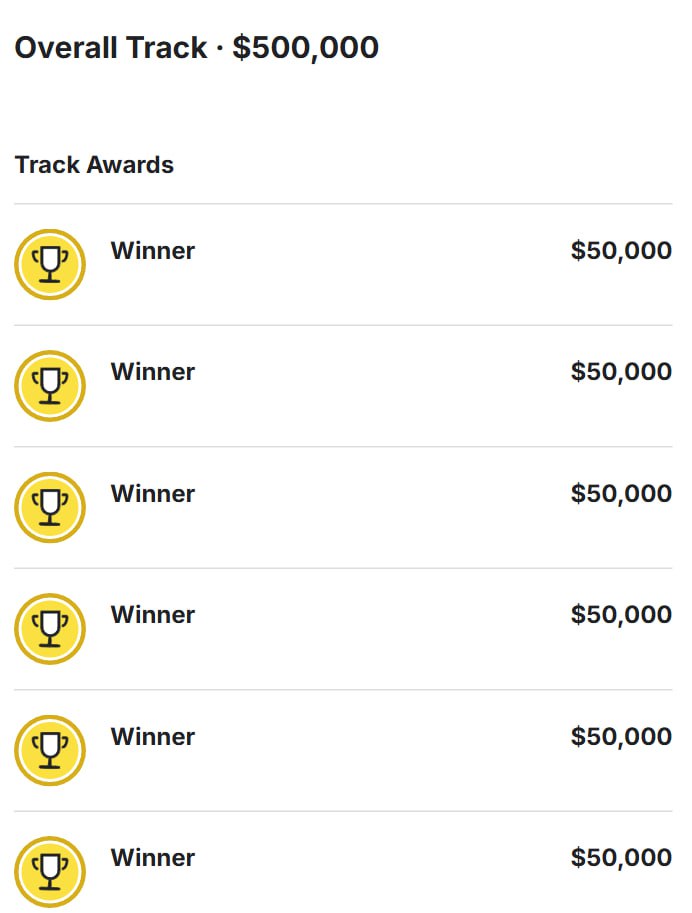Viewport: 692px width, 913px height.
Task: Pick the $50,000 prize in the third row
Action: click(621, 493)
